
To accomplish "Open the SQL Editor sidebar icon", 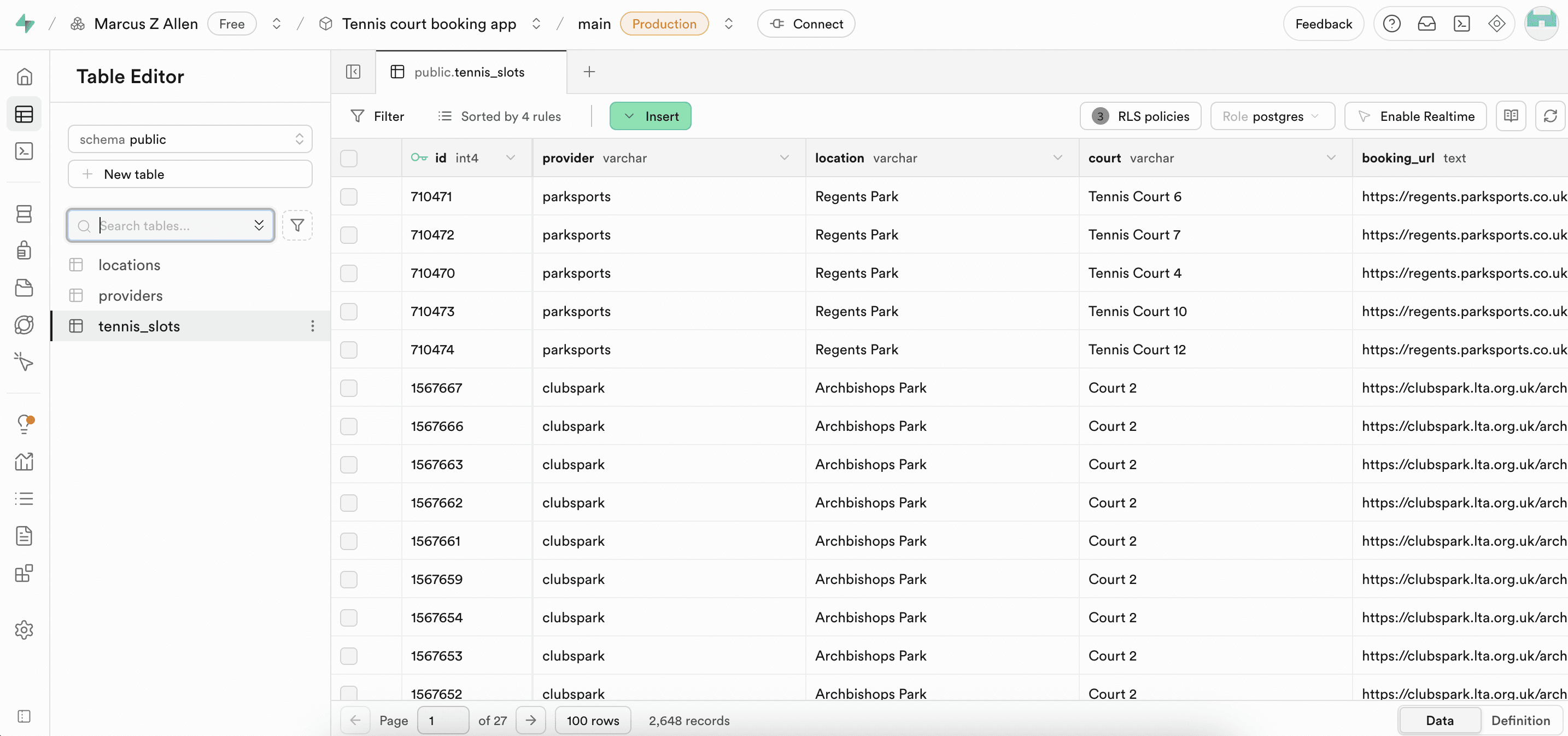I will (x=25, y=151).
